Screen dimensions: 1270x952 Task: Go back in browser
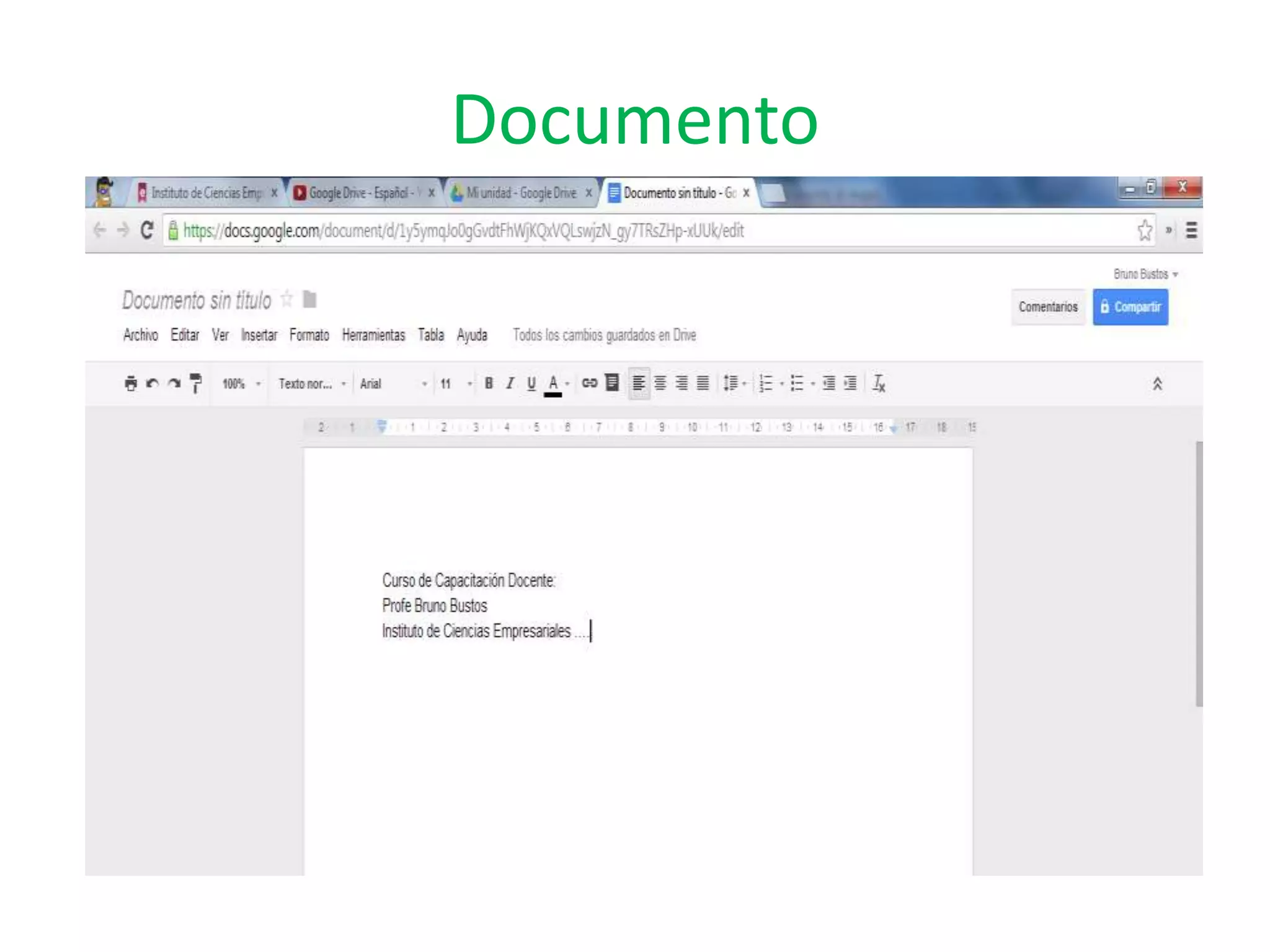click(x=99, y=231)
